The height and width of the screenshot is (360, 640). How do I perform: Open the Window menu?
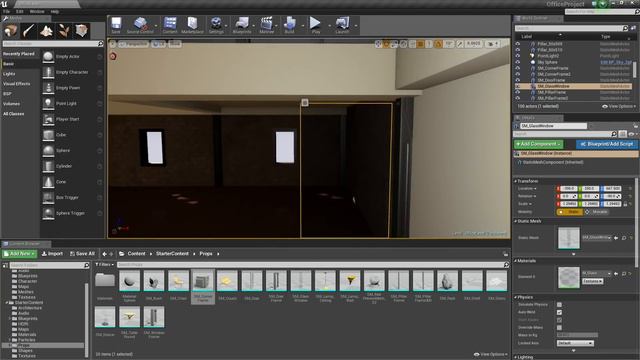(x=37, y=11)
